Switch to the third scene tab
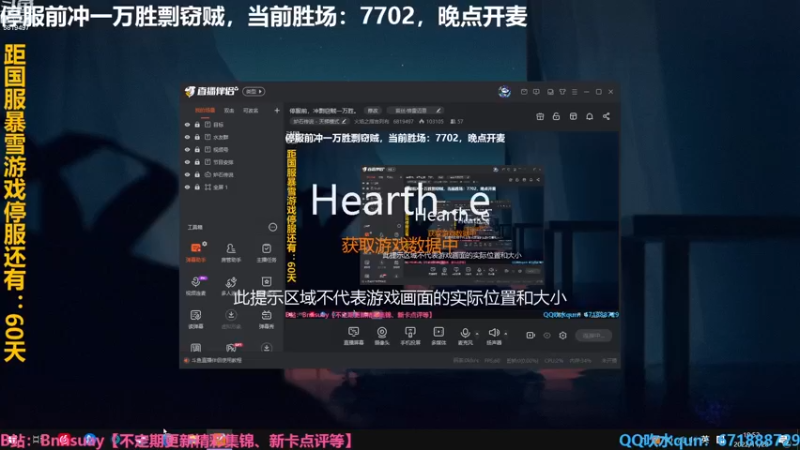 click(250, 110)
